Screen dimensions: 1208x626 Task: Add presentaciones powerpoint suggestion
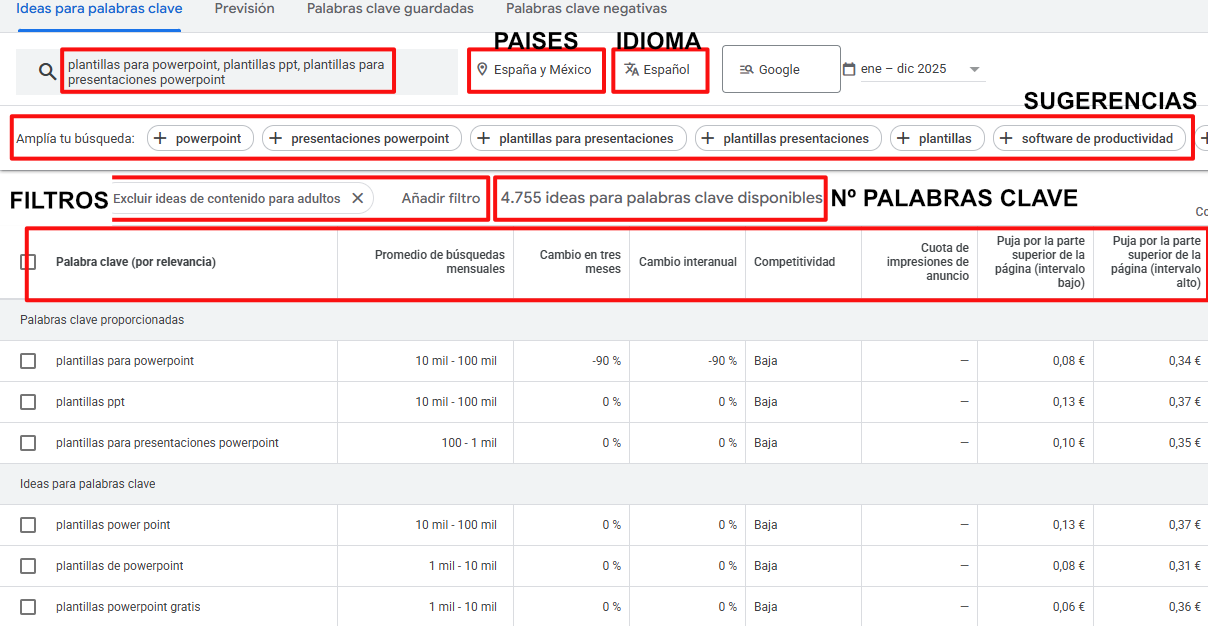tap(362, 138)
